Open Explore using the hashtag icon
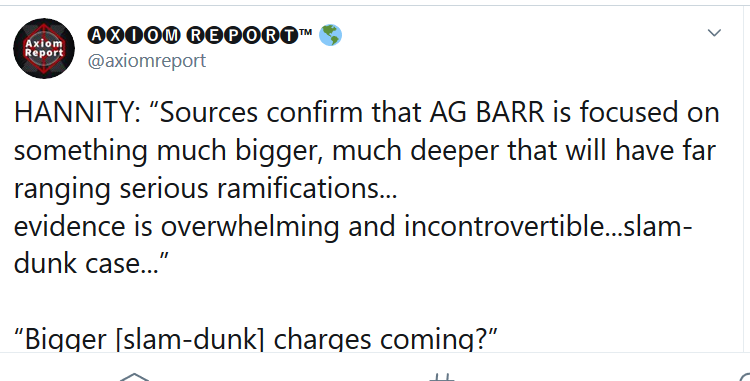 point(441,377)
